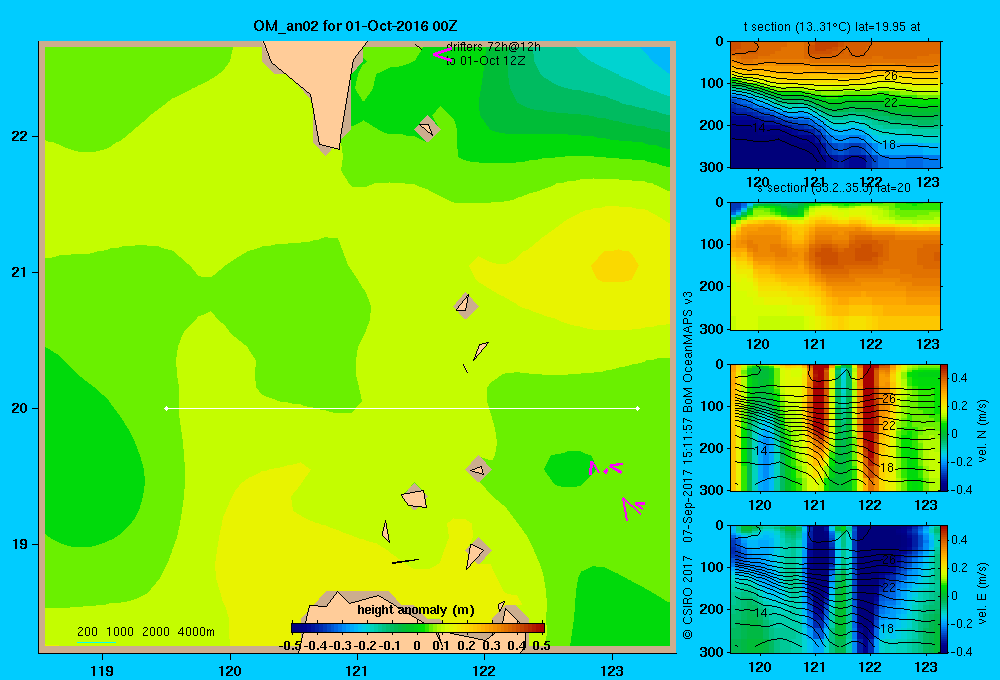The width and height of the screenshot is (1000, 680).
Task: Click the magenta drifter arrow beside the drifters label
Action: (442, 55)
